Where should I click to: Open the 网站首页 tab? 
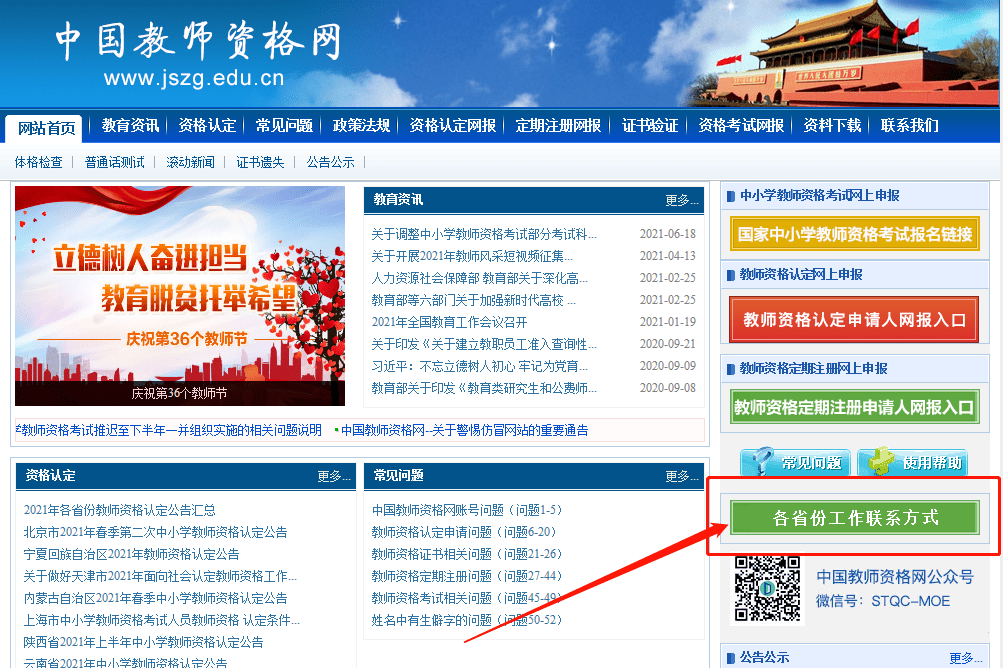click(45, 127)
